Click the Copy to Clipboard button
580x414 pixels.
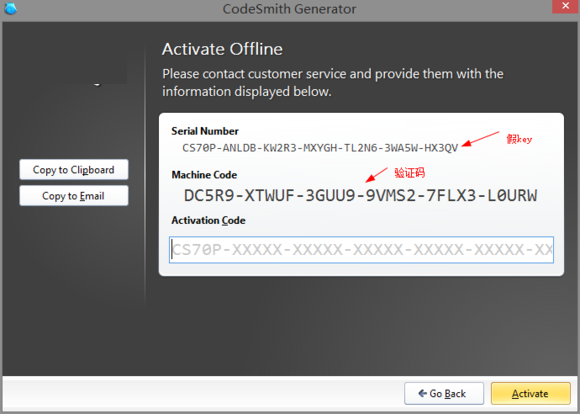pos(74,169)
